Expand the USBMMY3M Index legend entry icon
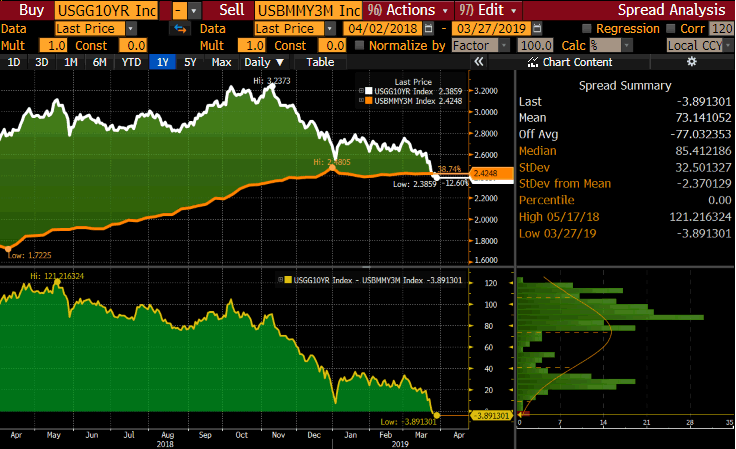Image resolution: width=736 pixels, height=449 pixels. point(361,100)
